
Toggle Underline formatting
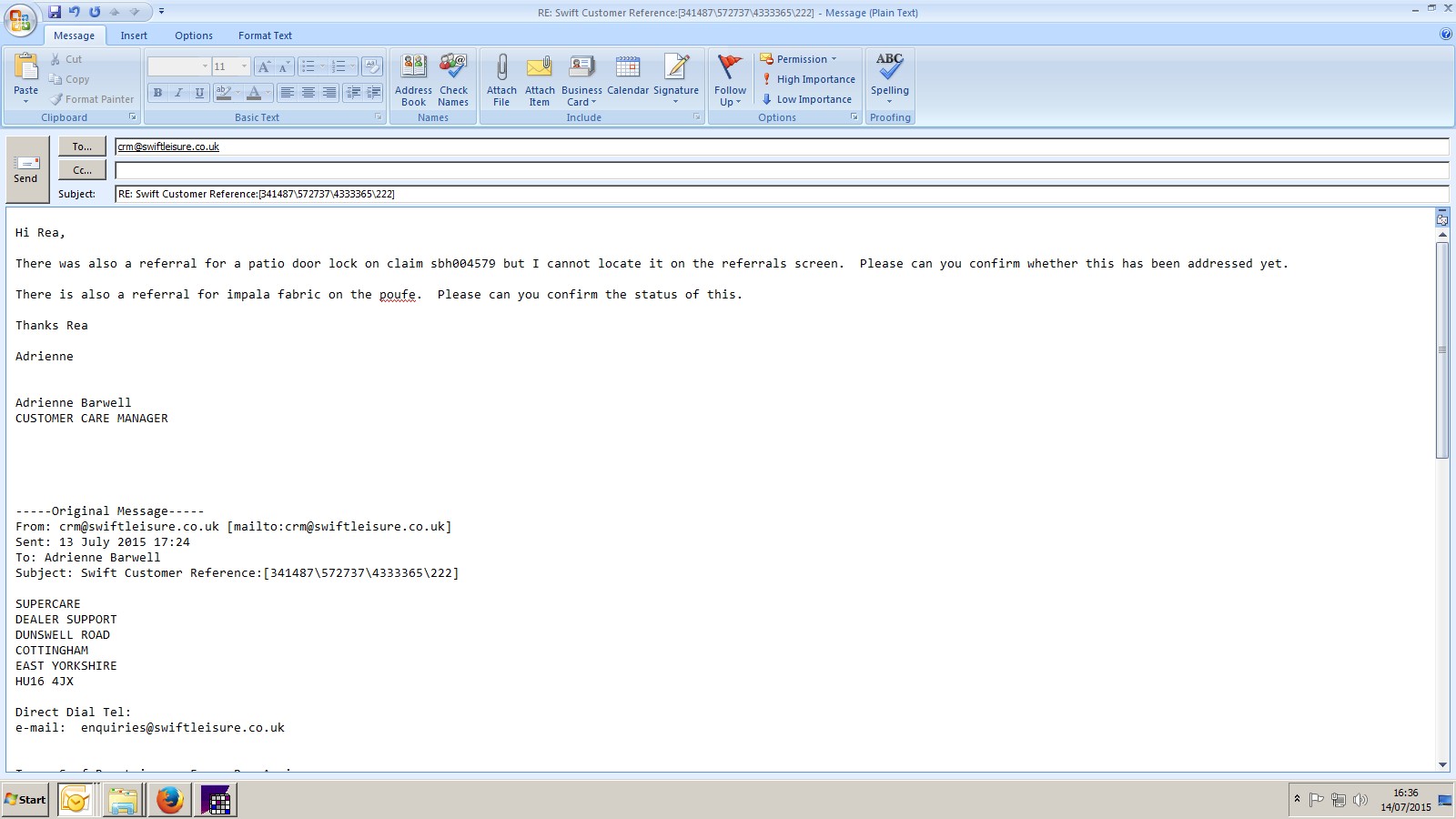click(x=199, y=93)
